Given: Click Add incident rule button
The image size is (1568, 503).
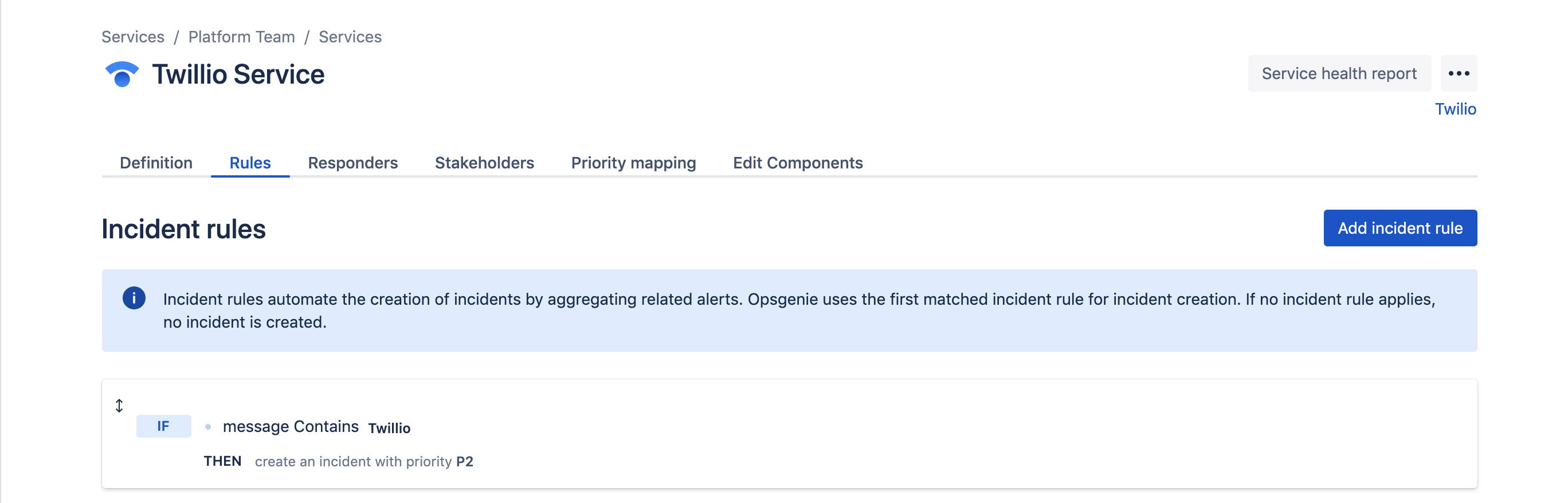Looking at the screenshot, I should tap(1400, 228).
